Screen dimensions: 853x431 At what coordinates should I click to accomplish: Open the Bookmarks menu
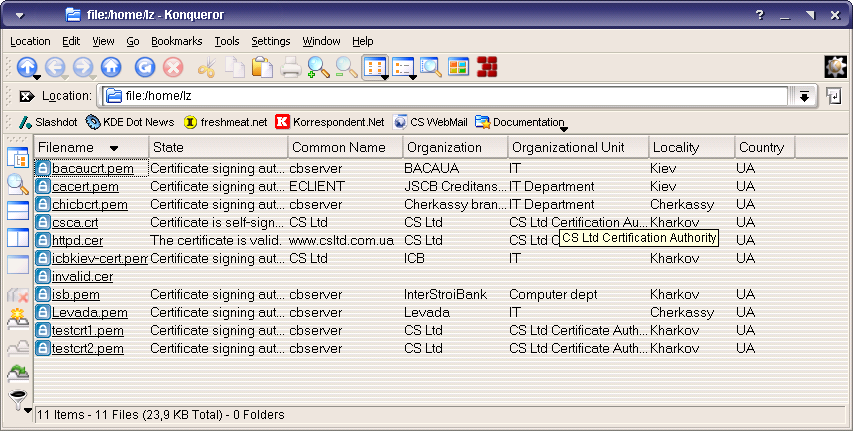(176, 41)
